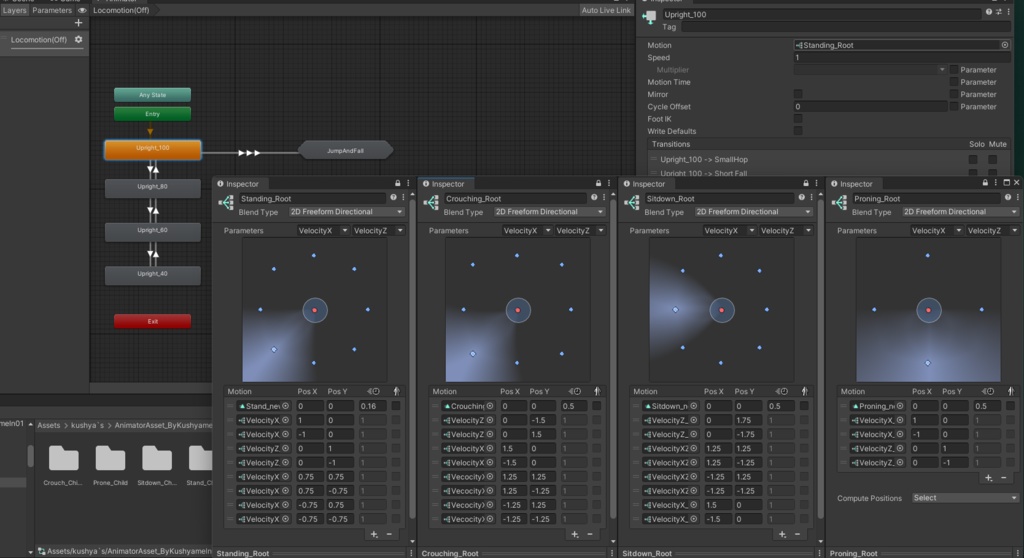1024x558 pixels.
Task: Solo the Upright_100 -> SmallHop transition
Action: (973, 159)
